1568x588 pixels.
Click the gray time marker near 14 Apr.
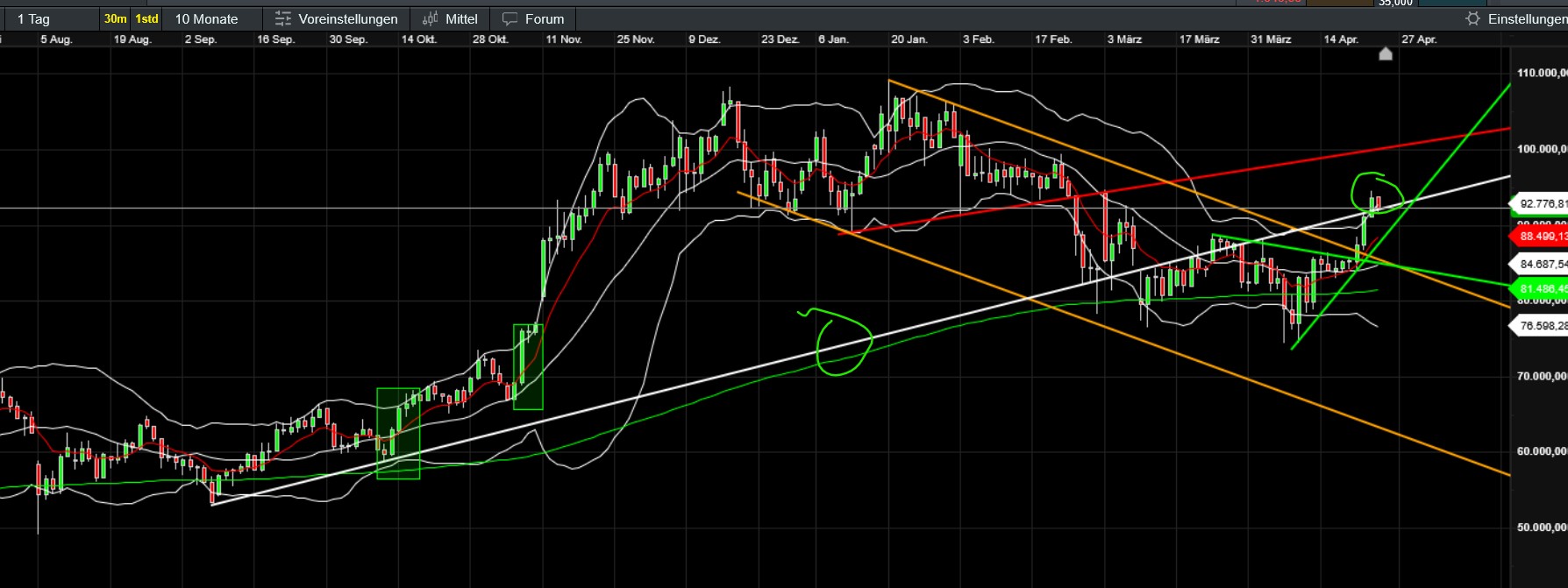1386,54
